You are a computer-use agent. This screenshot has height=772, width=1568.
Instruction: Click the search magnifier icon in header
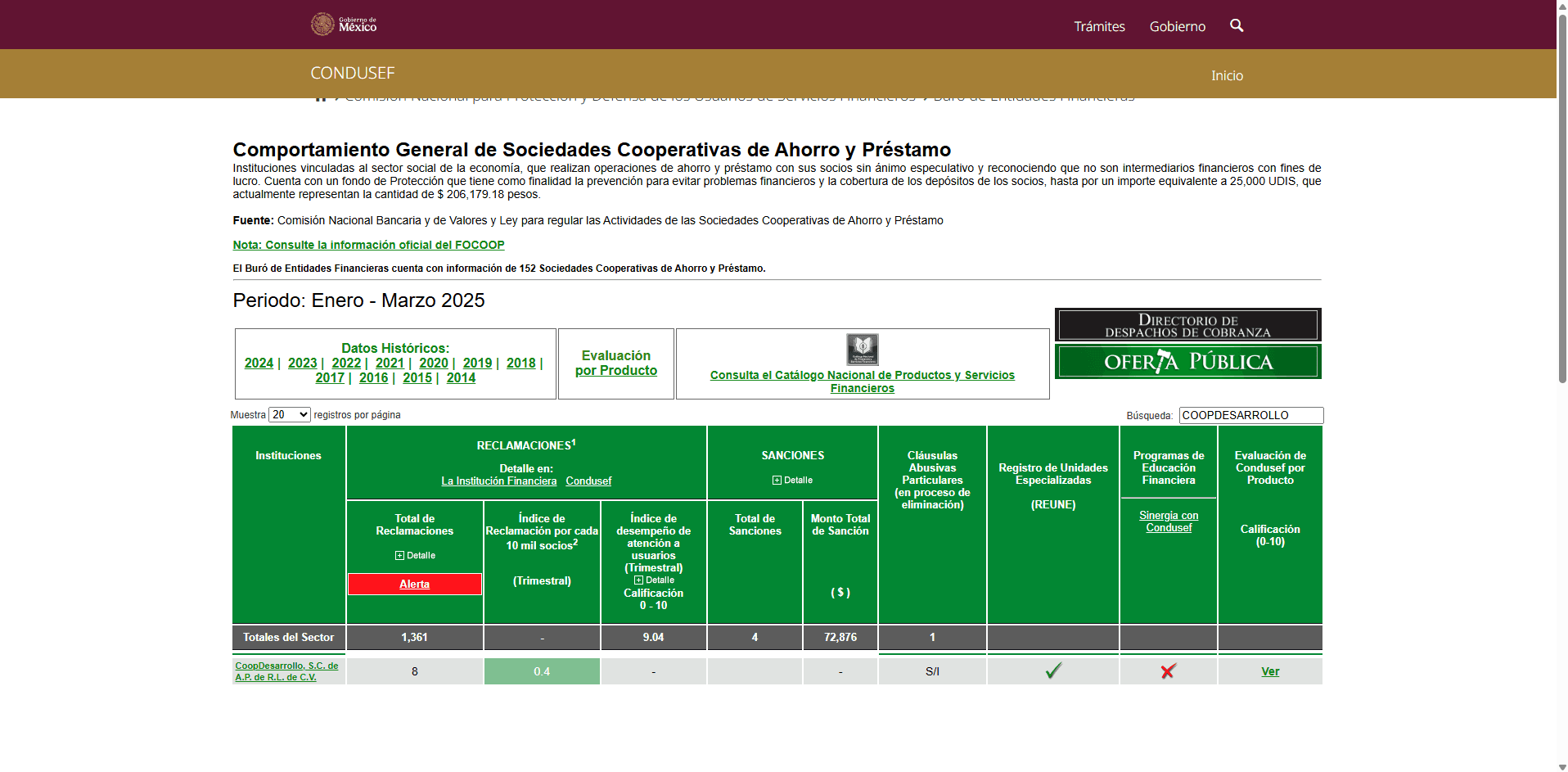pos(1236,25)
